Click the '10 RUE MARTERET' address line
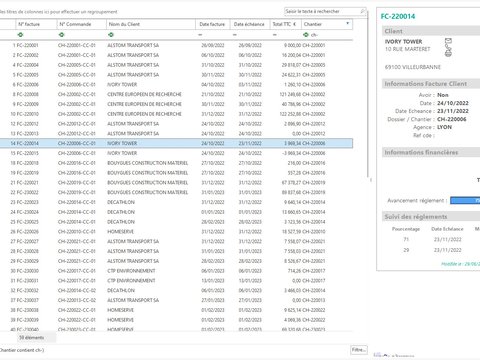The height and width of the screenshot is (360, 480). click(407, 49)
